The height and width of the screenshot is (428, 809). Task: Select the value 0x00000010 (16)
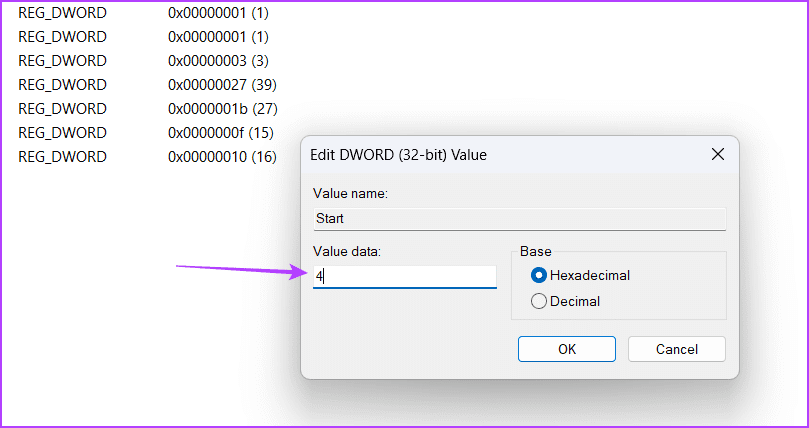click(x=222, y=156)
